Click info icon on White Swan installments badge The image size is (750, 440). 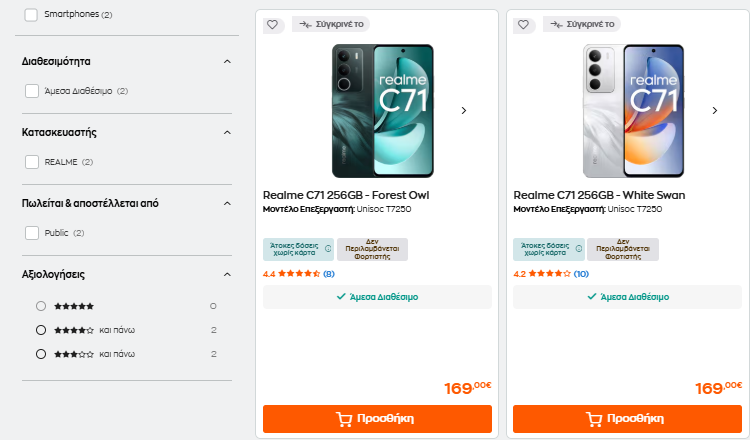click(x=578, y=249)
